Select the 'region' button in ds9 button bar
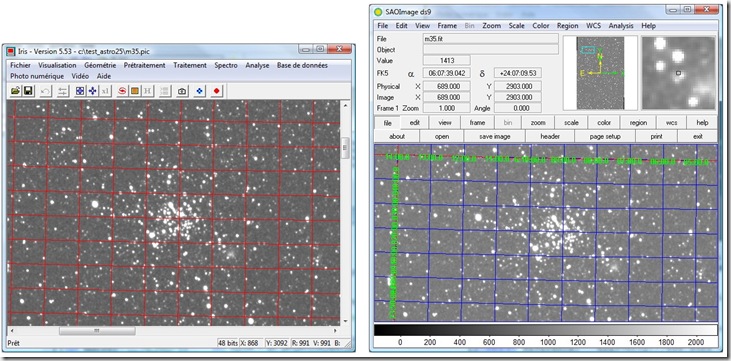Screen dimensions: 731x361 tap(638, 123)
